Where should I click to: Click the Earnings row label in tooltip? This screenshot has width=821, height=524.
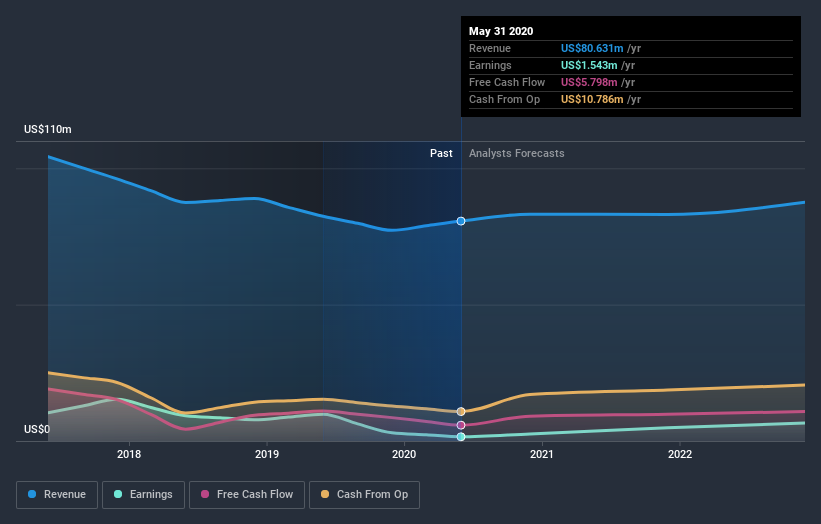pos(490,65)
